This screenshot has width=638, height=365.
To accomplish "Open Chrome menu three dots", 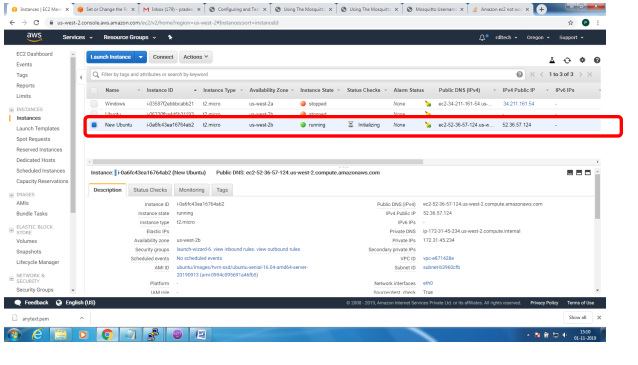I will (x=598, y=23).
